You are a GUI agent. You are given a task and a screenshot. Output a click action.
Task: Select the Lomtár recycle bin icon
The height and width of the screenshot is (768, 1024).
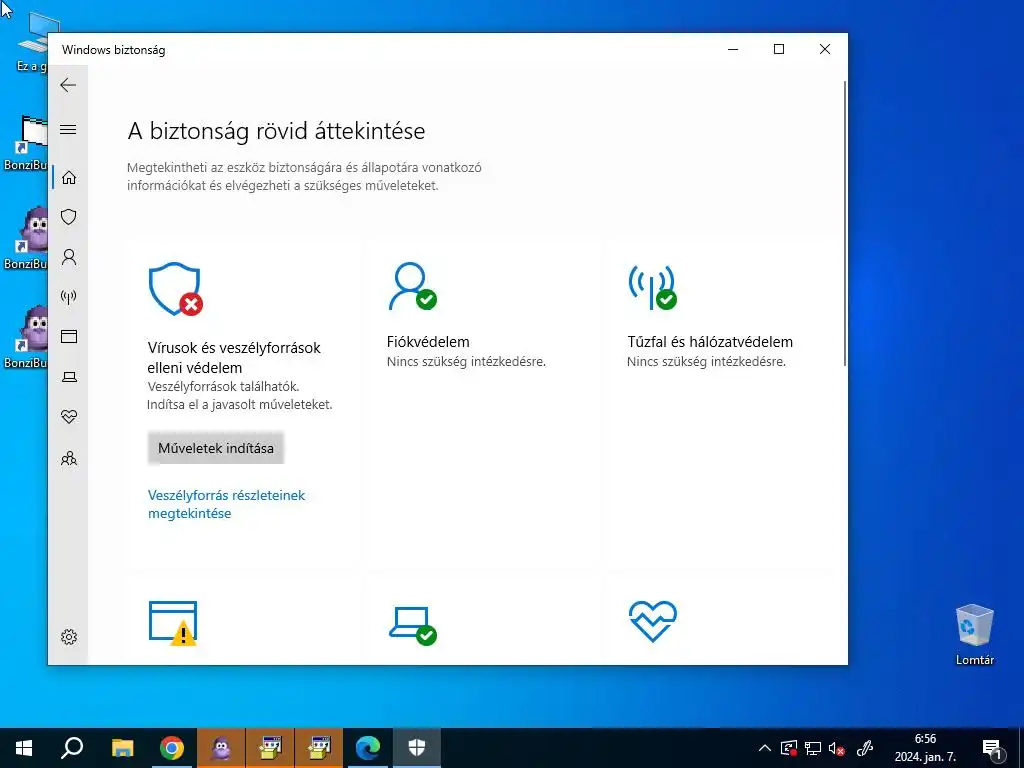[x=974, y=635]
